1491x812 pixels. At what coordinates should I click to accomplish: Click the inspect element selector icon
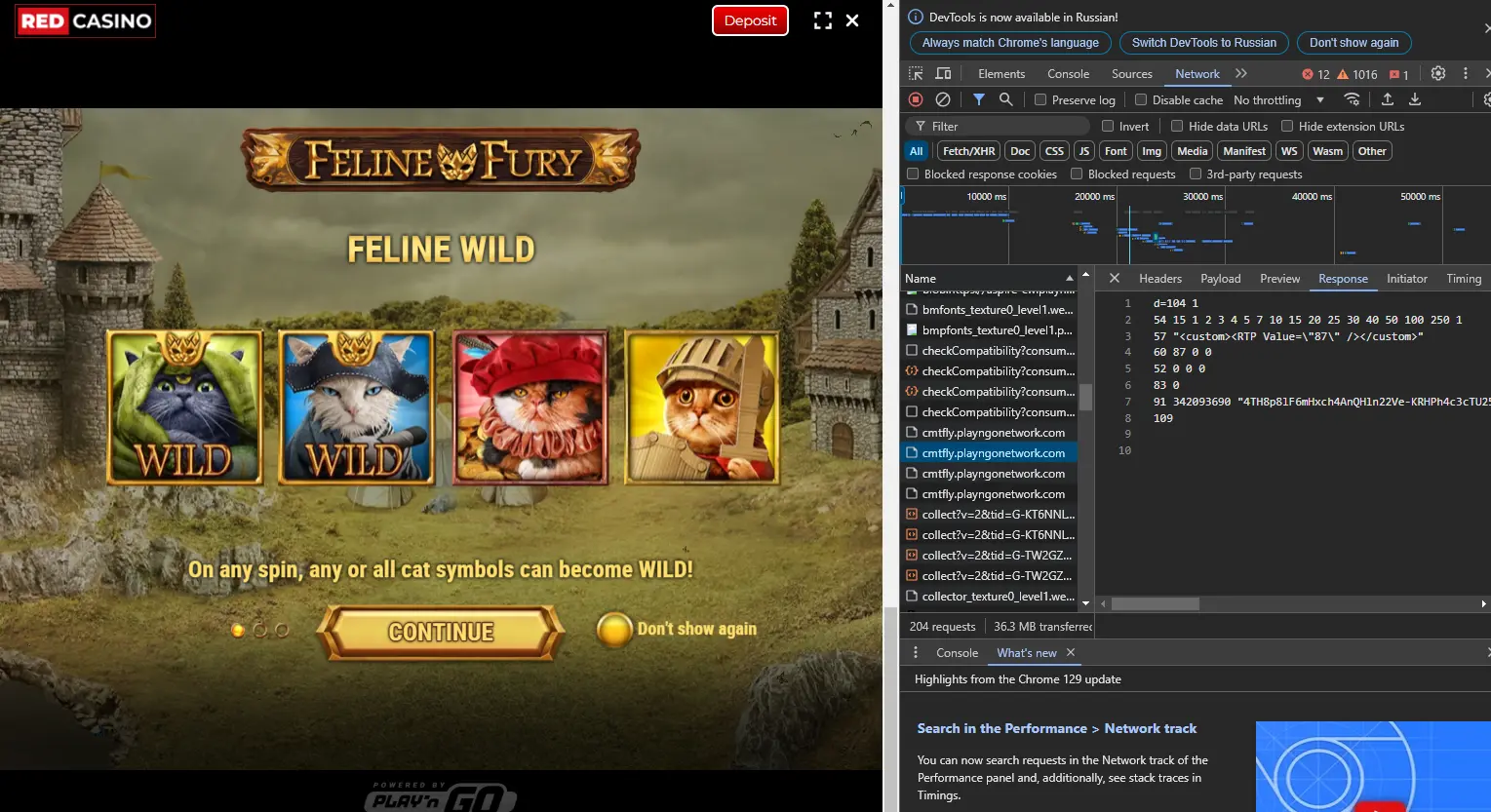click(x=916, y=74)
